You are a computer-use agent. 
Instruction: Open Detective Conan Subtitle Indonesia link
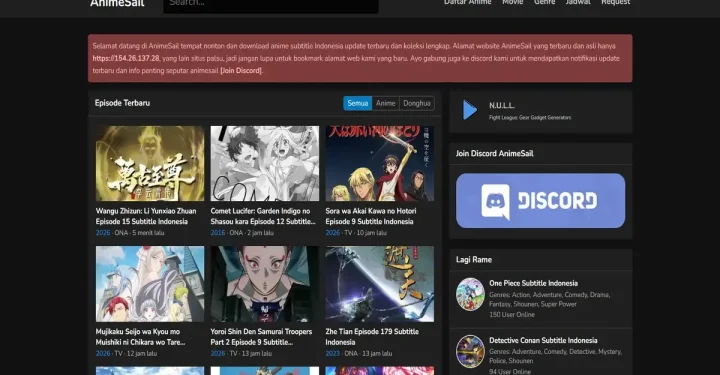pyautogui.click(x=543, y=340)
